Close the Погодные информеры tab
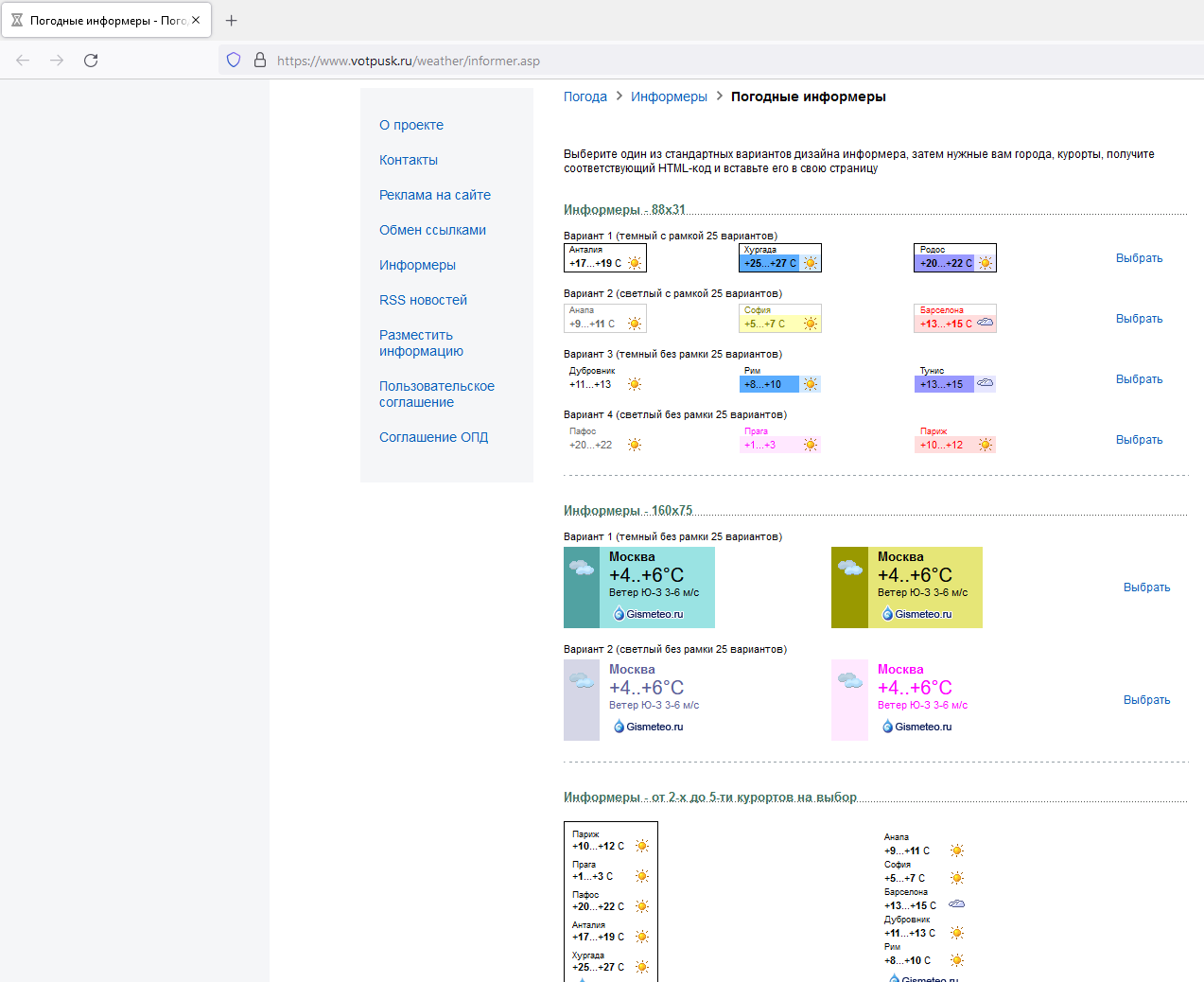The image size is (1204, 982). (x=196, y=20)
